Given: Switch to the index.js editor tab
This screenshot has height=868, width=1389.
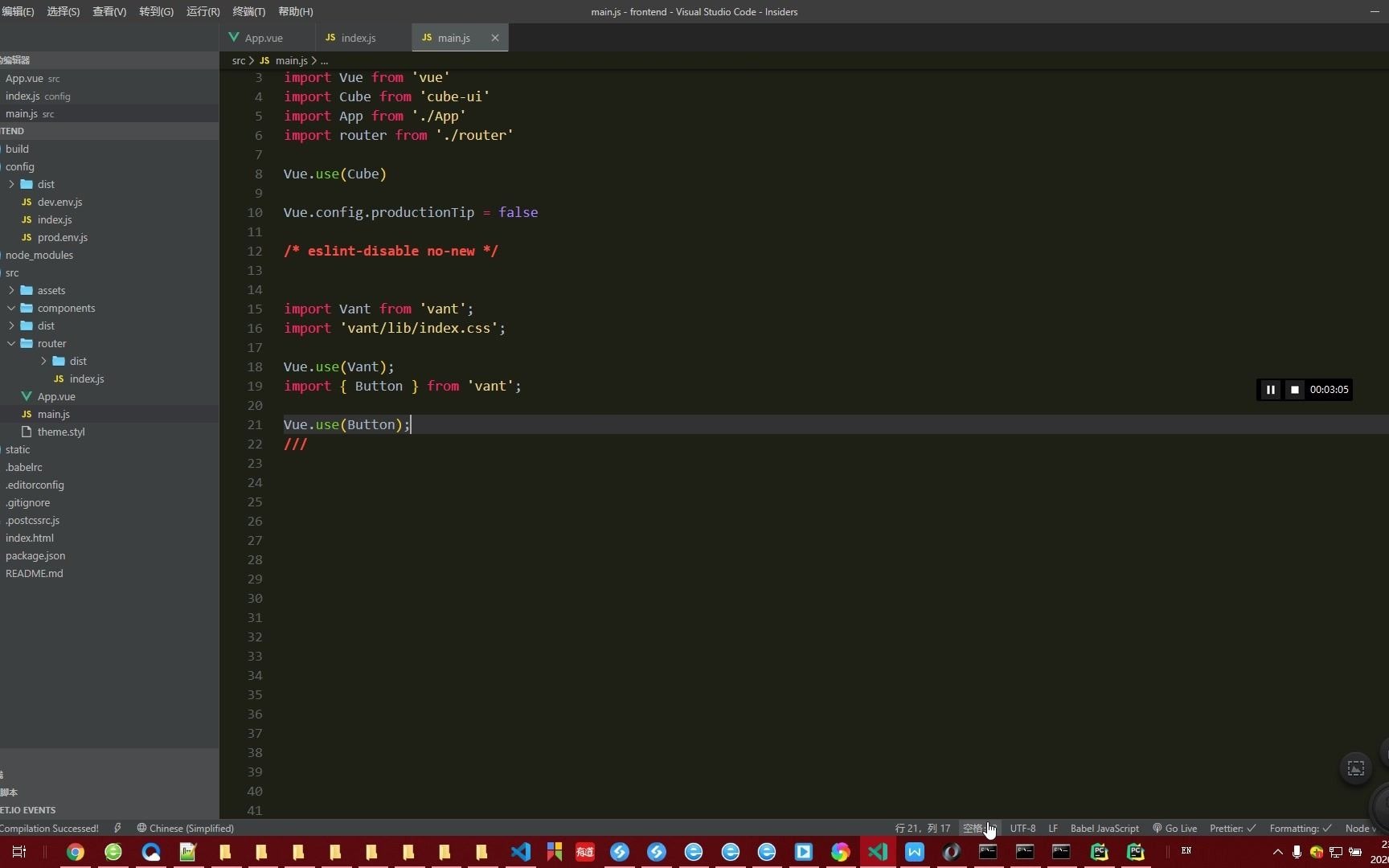Looking at the screenshot, I should tap(359, 38).
